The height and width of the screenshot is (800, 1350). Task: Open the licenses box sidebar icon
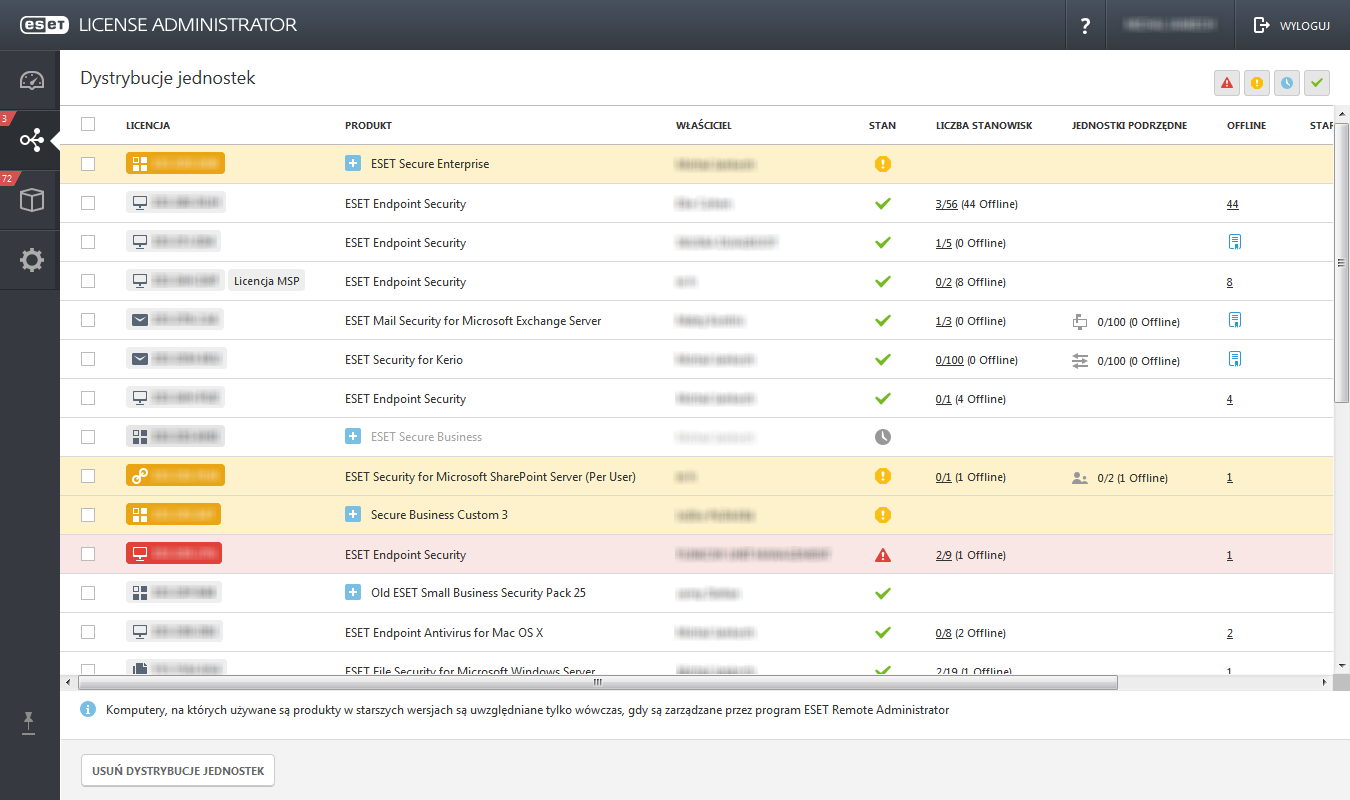click(x=32, y=200)
